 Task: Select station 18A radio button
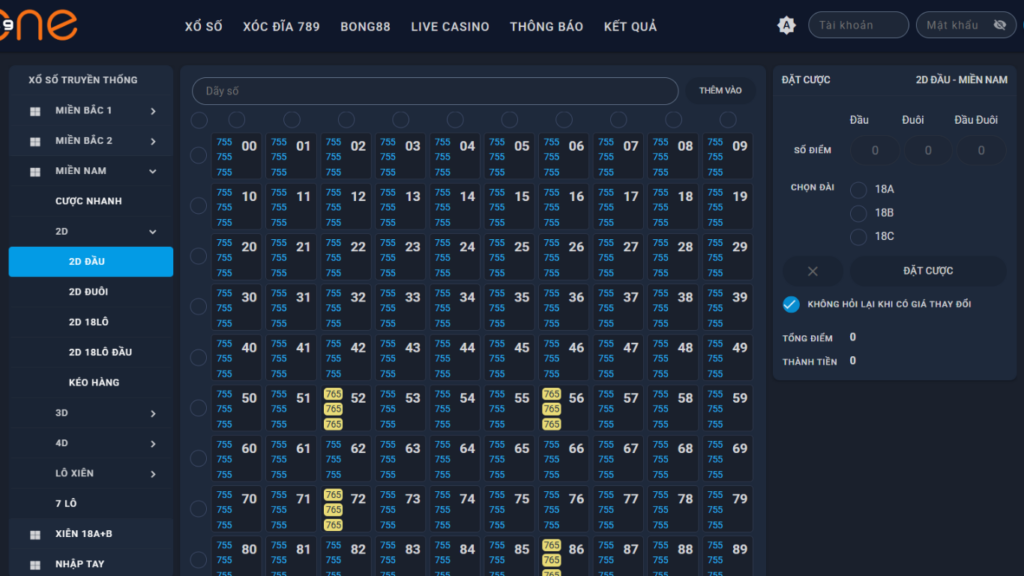[858, 189]
